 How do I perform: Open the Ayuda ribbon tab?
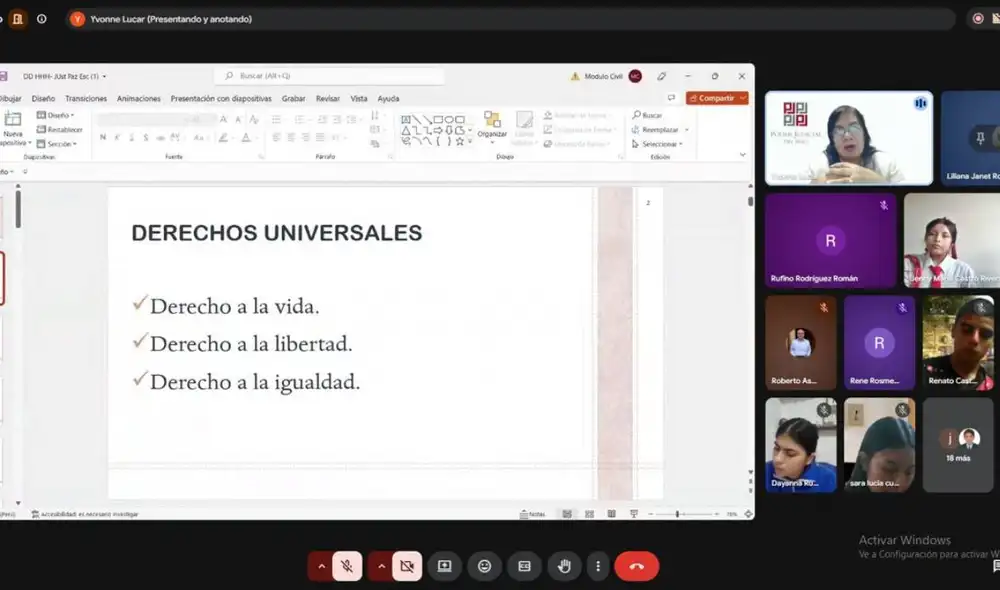[x=388, y=99]
